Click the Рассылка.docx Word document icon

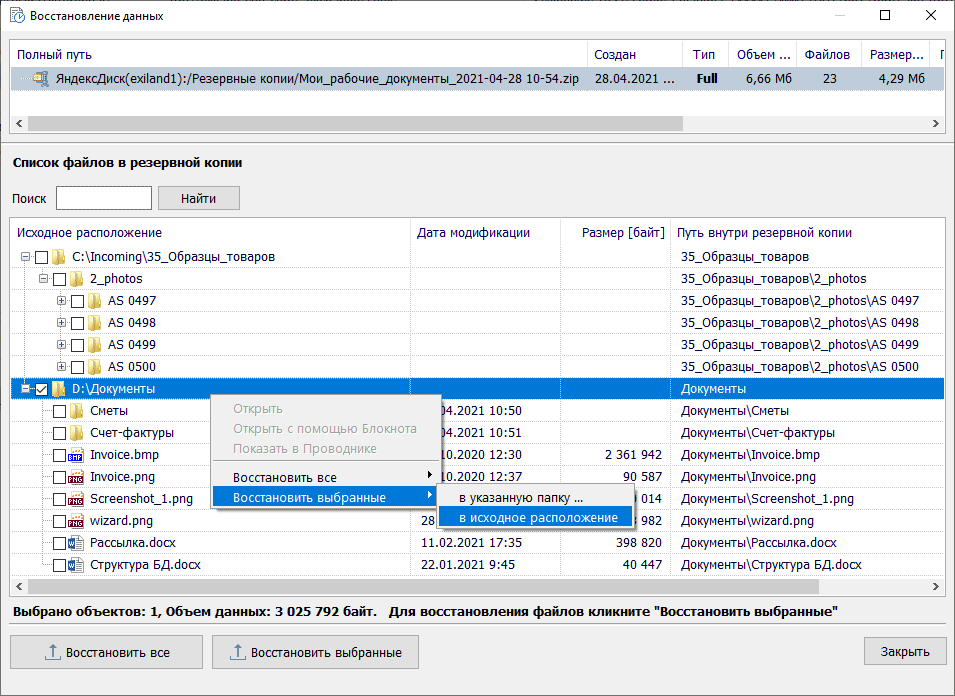pyautogui.click(x=76, y=543)
